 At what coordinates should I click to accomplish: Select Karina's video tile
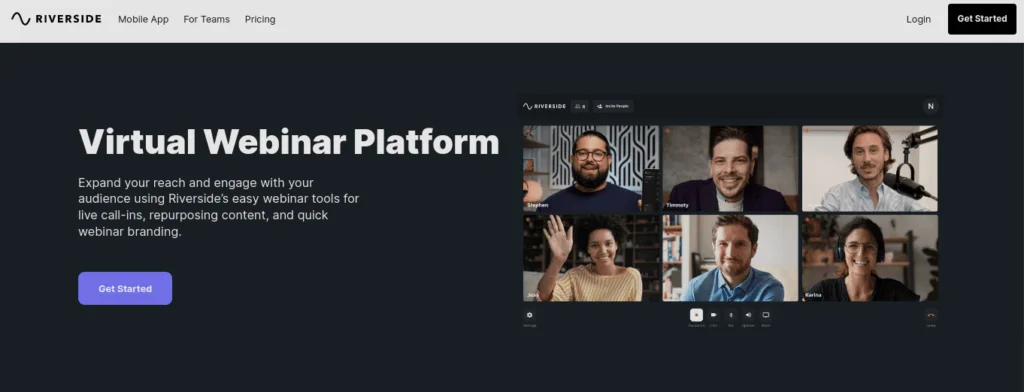pos(870,258)
